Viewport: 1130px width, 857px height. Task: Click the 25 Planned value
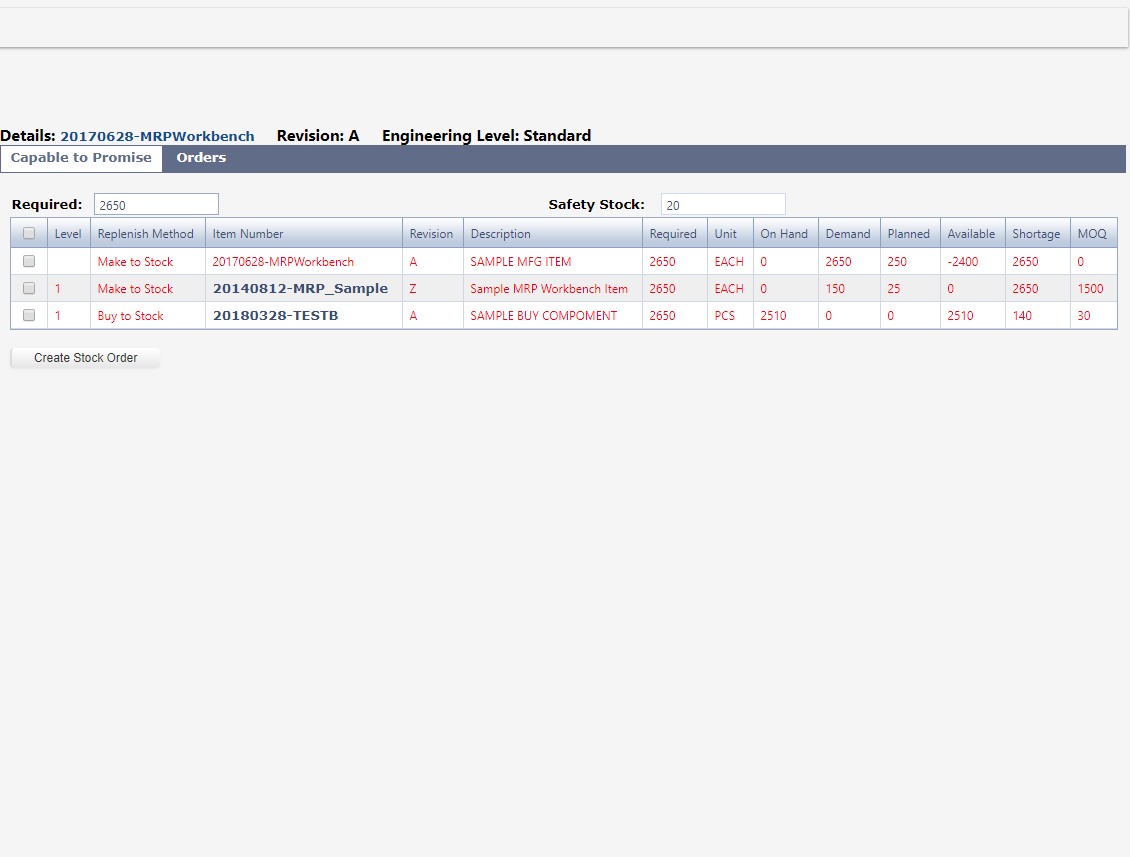(x=894, y=288)
